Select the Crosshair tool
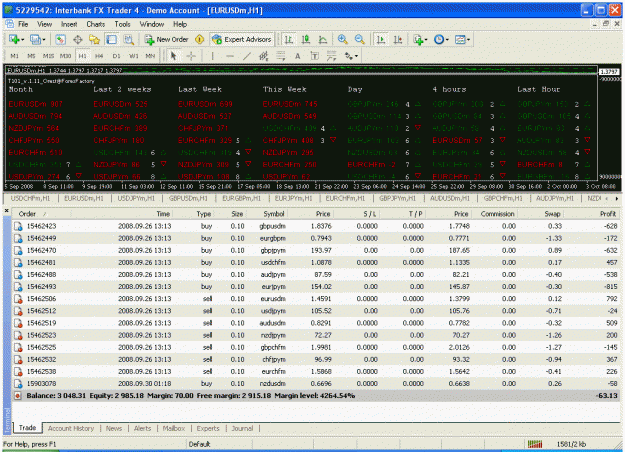Image resolution: width=625 pixels, height=452 pixels. pyautogui.click(x=191, y=56)
